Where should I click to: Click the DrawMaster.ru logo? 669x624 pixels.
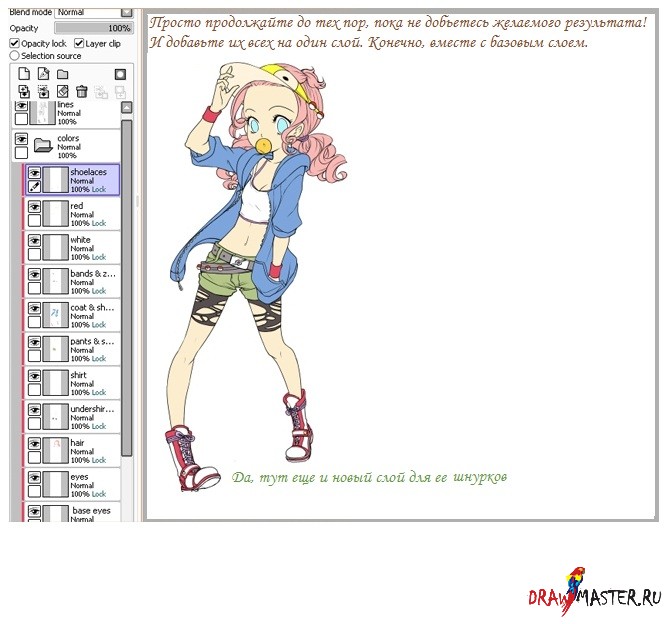(x=594, y=593)
